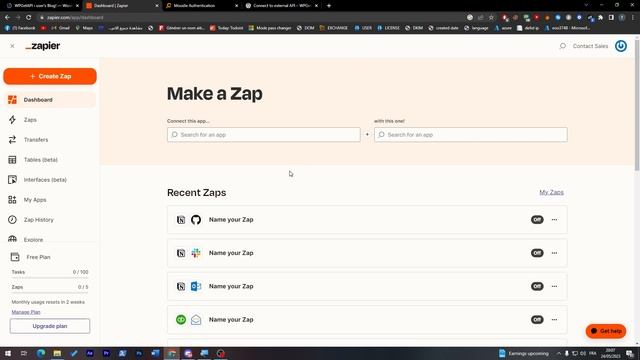Image resolution: width=640 pixels, height=360 pixels.
Task: Open the Windows Start menu
Action: (x=8, y=353)
